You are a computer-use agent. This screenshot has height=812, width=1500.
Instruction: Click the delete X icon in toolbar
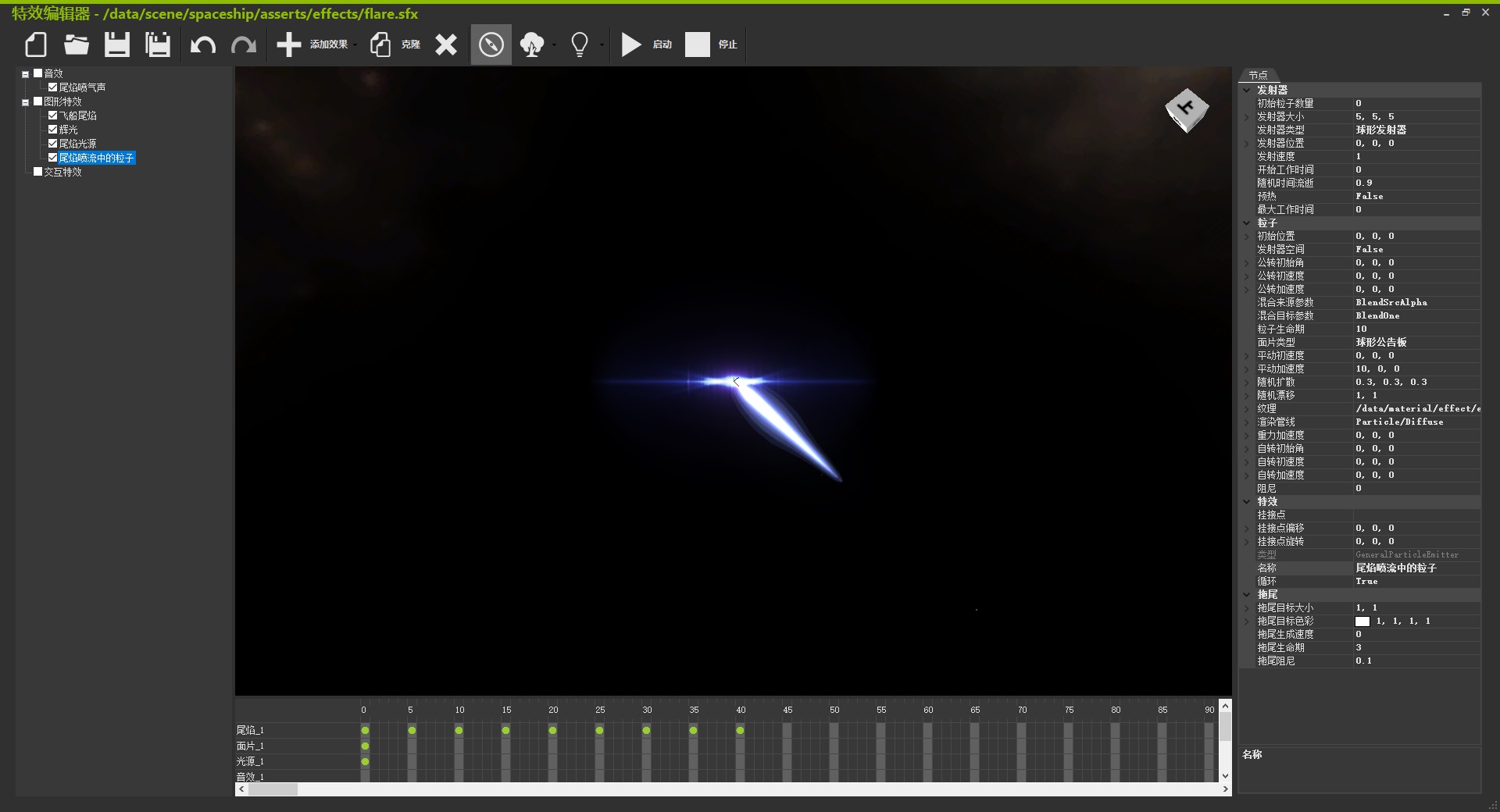pyautogui.click(x=446, y=45)
